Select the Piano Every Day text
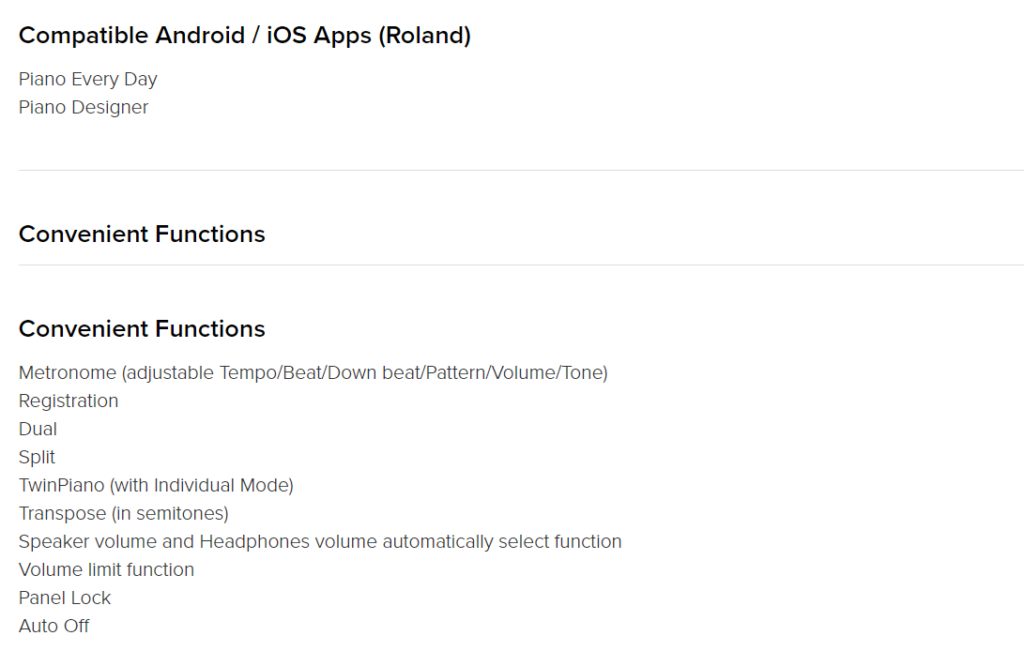The width and height of the screenshot is (1024, 666). pos(88,79)
